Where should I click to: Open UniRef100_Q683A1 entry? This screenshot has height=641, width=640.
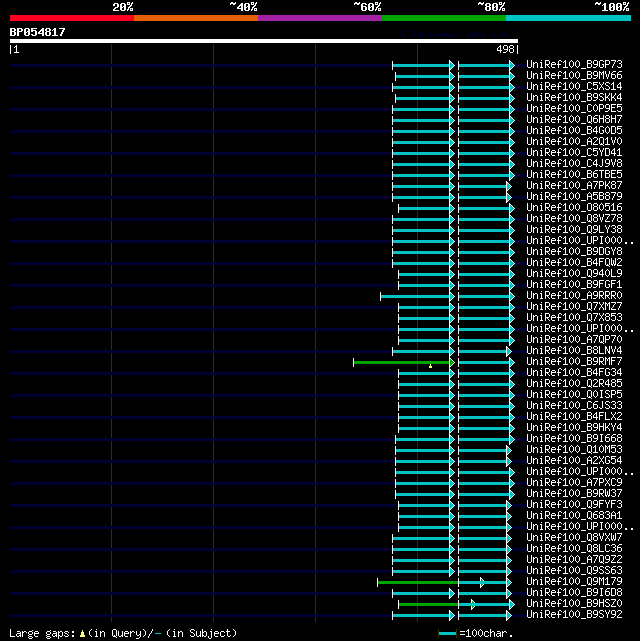[x=574, y=516]
